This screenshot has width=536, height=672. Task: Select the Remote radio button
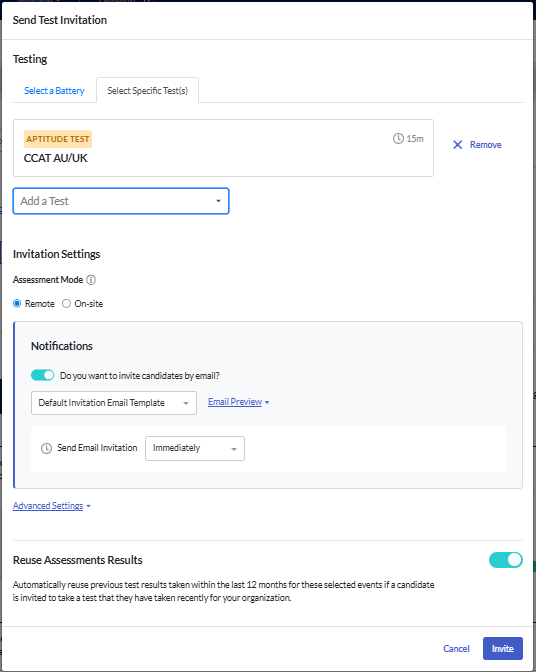17,303
